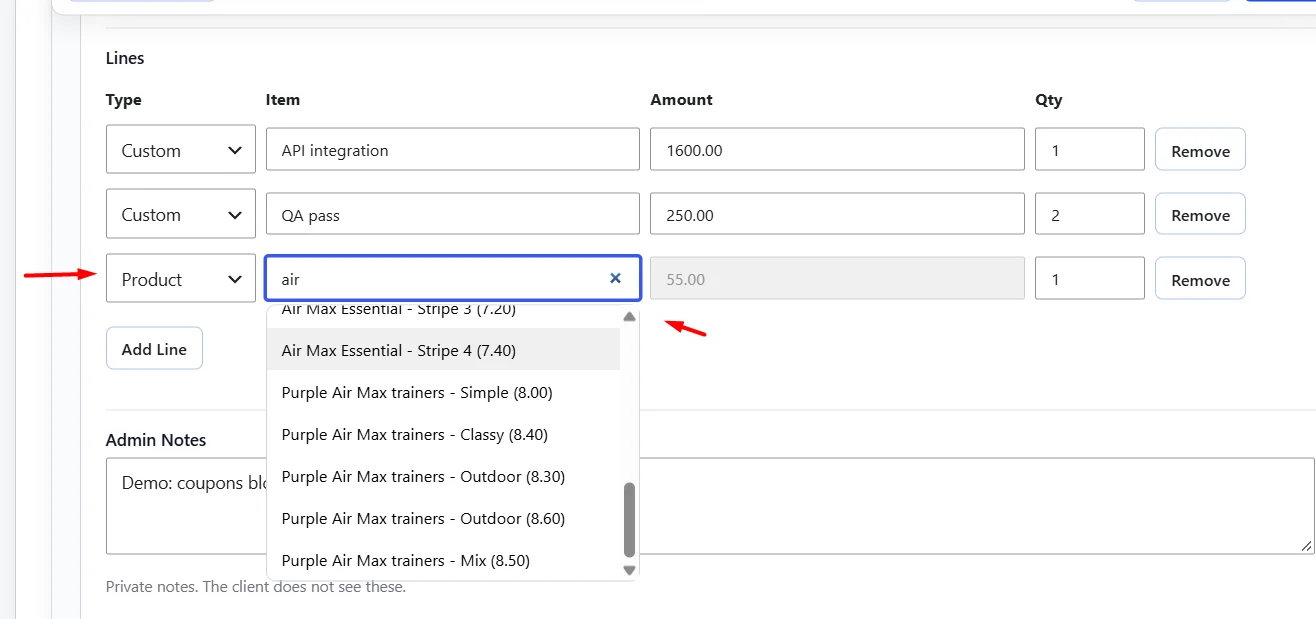Edit quantity for the QA pass line
Viewport: 1316px width, 619px height.
1090,214
